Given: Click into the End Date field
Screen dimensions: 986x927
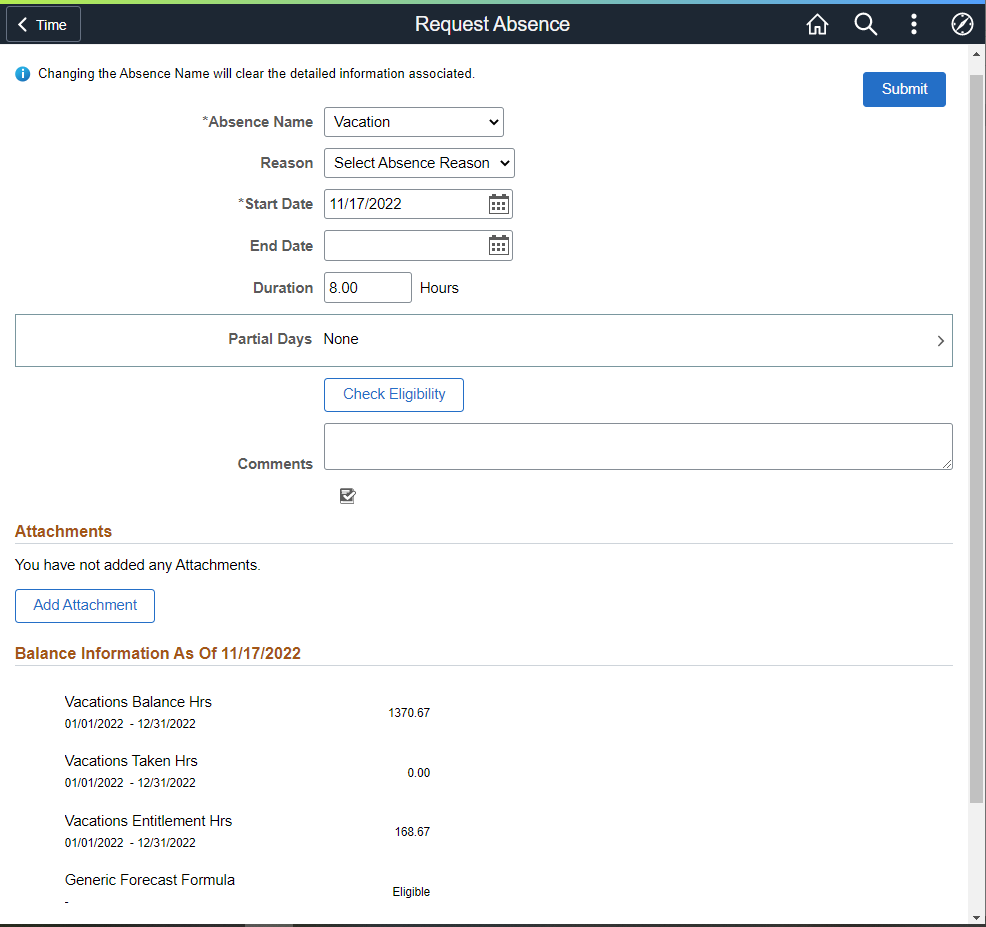Looking at the screenshot, I should coord(405,246).
